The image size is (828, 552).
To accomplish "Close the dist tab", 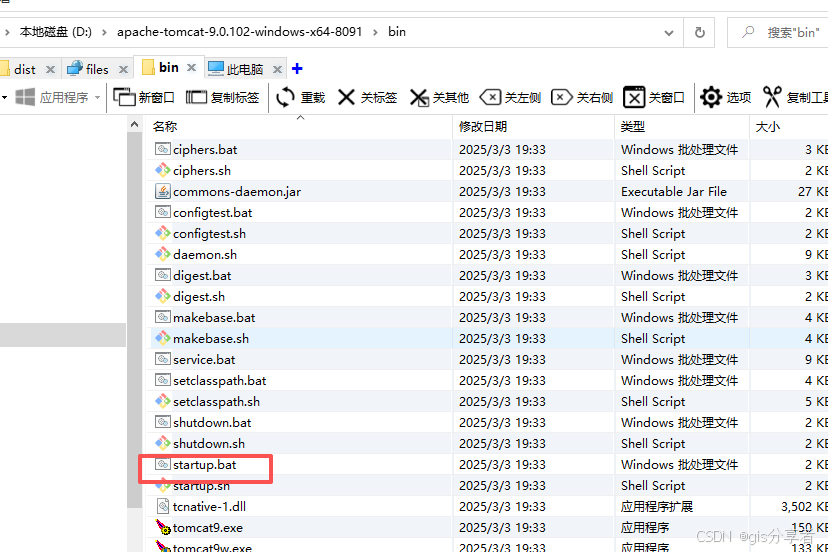I will tap(50, 69).
